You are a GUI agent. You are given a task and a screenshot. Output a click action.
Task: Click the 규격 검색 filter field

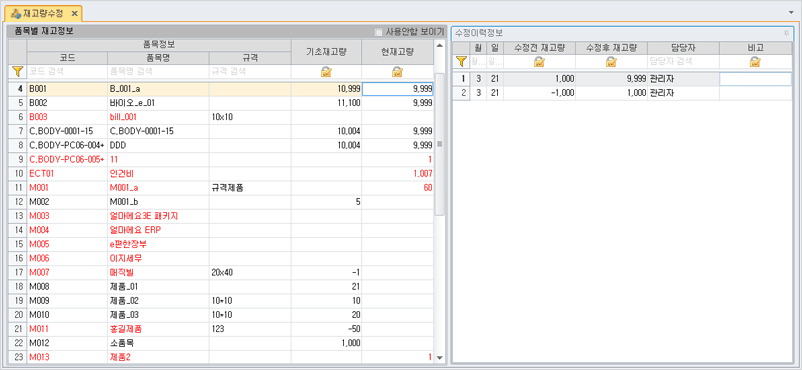(250, 72)
